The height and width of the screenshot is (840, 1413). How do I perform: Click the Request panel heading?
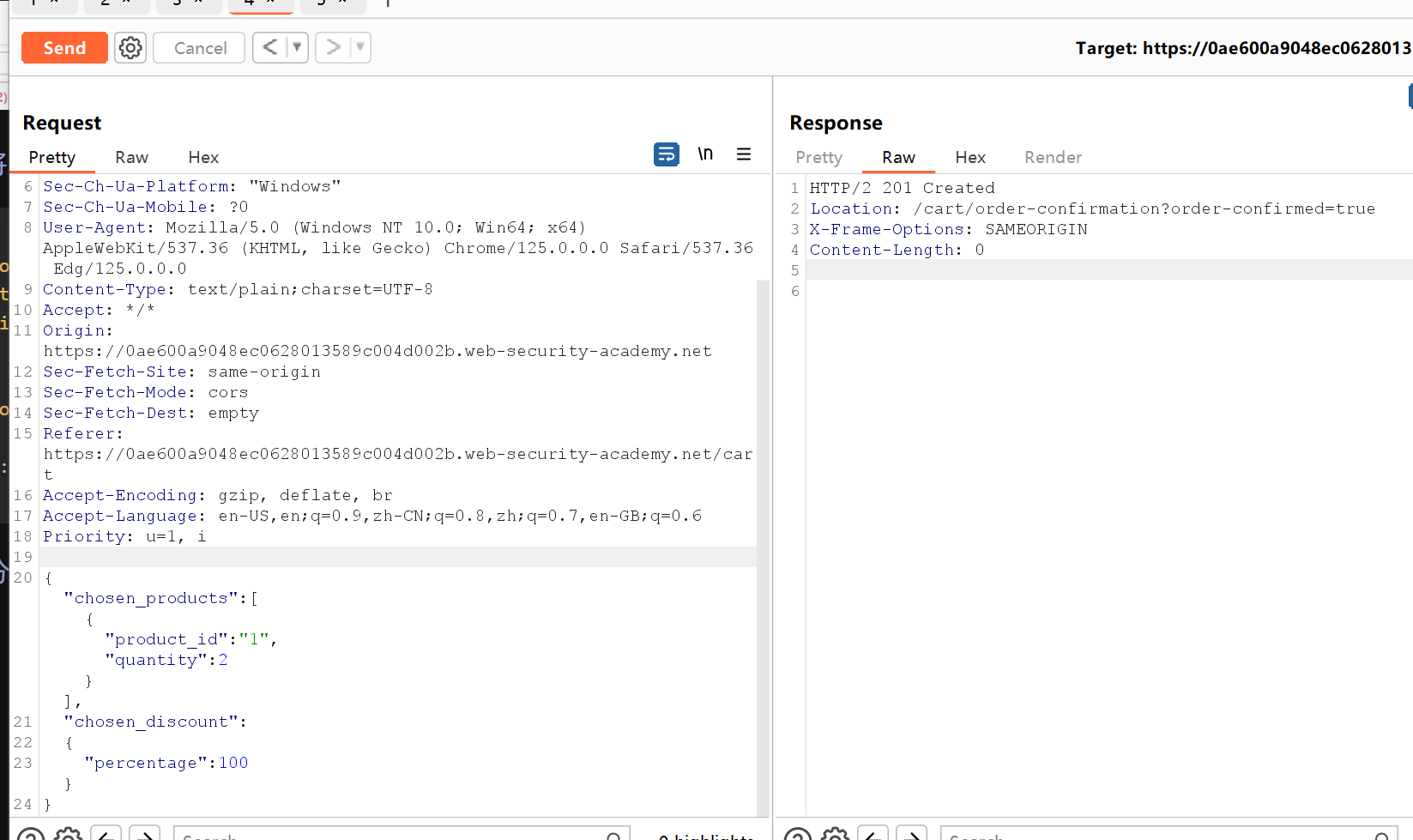click(x=62, y=123)
